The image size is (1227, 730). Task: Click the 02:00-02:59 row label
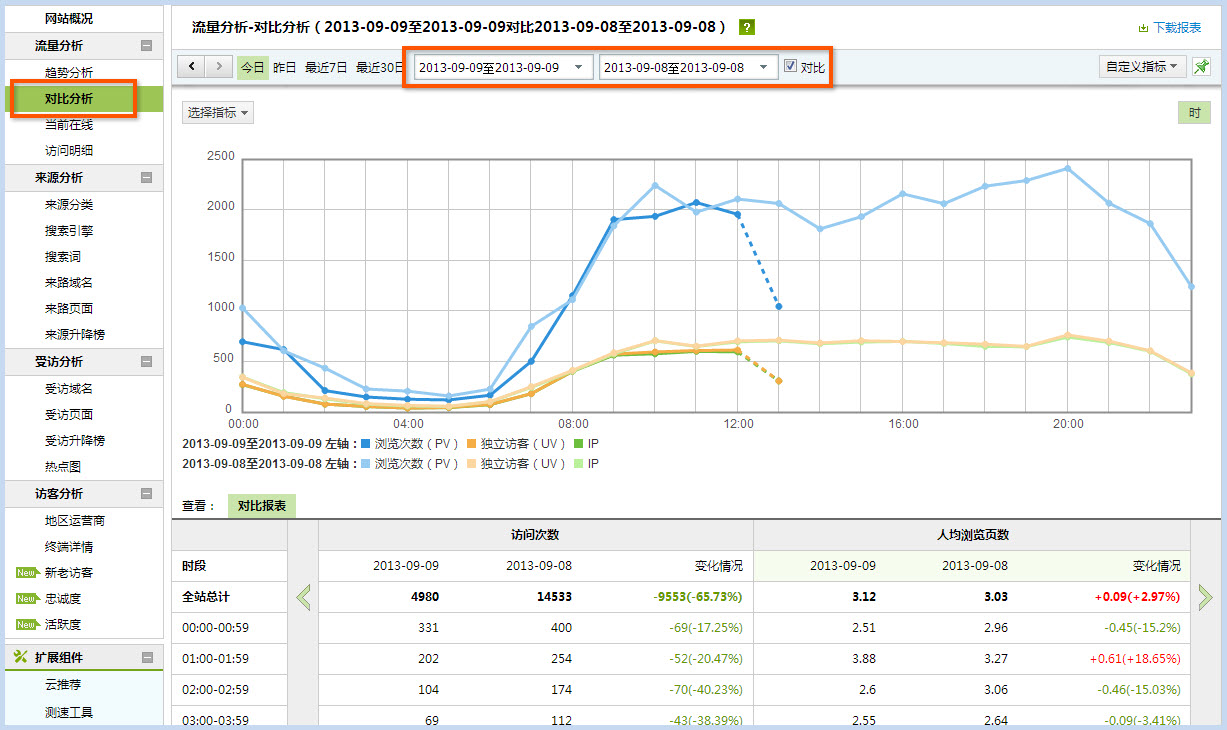click(215, 689)
